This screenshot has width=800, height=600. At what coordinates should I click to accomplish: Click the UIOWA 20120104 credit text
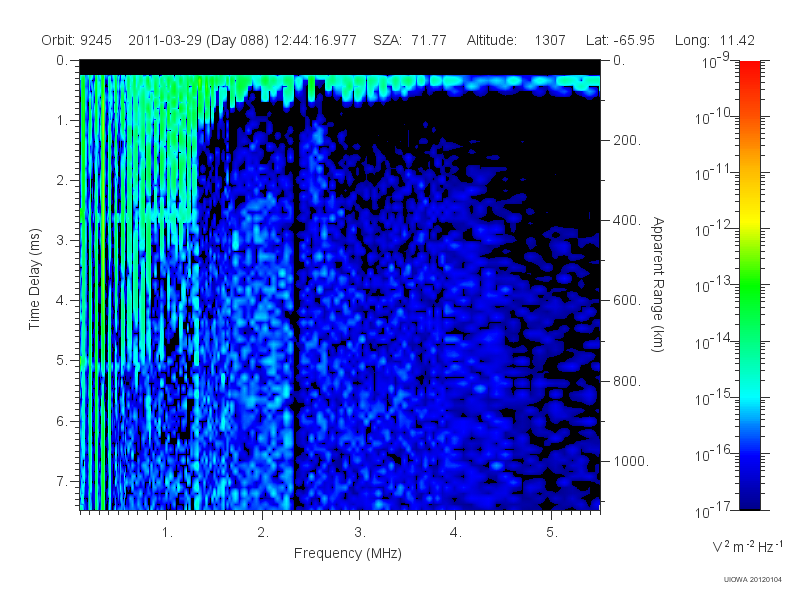pyautogui.click(x=753, y=580)
